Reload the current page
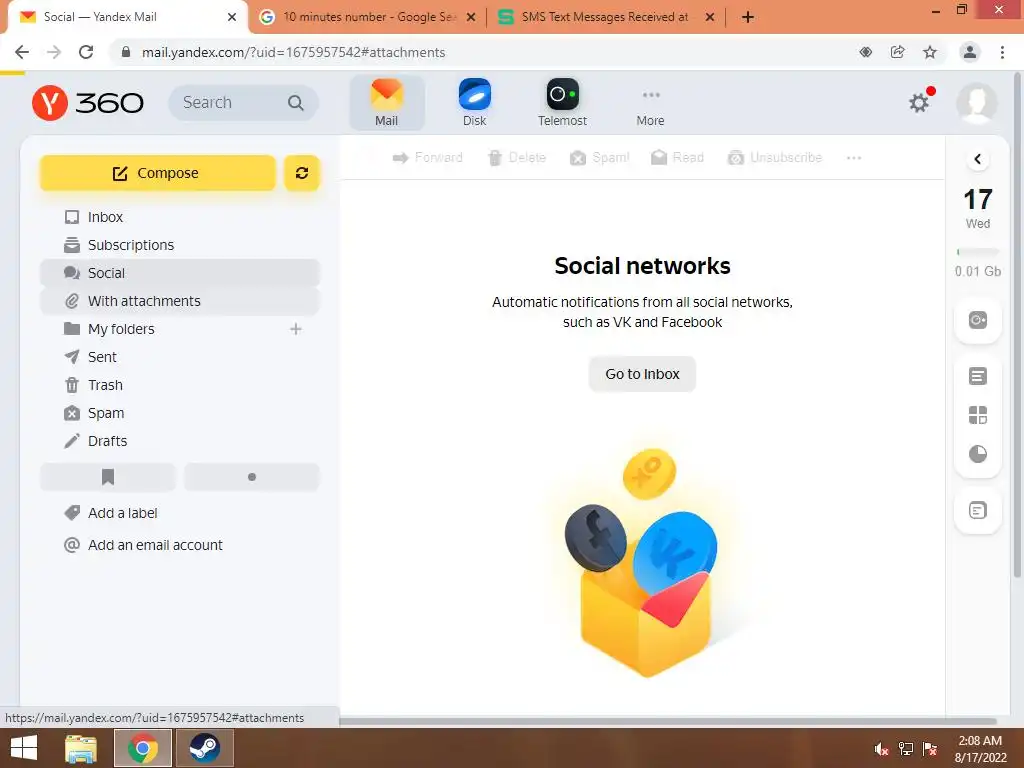This screenshot has height=768, width=1024. [86, 52]
